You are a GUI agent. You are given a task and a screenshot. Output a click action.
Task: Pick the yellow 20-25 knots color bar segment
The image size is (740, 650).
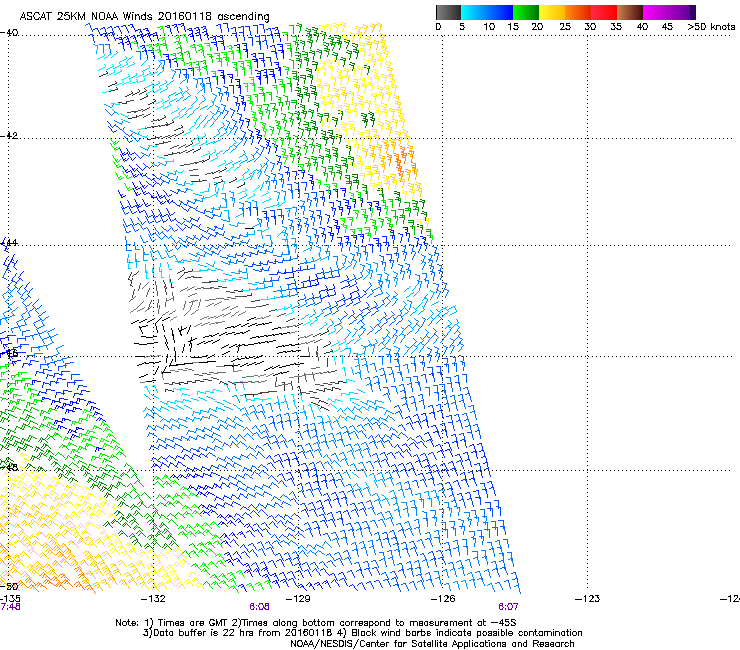[x=552, y=12]
